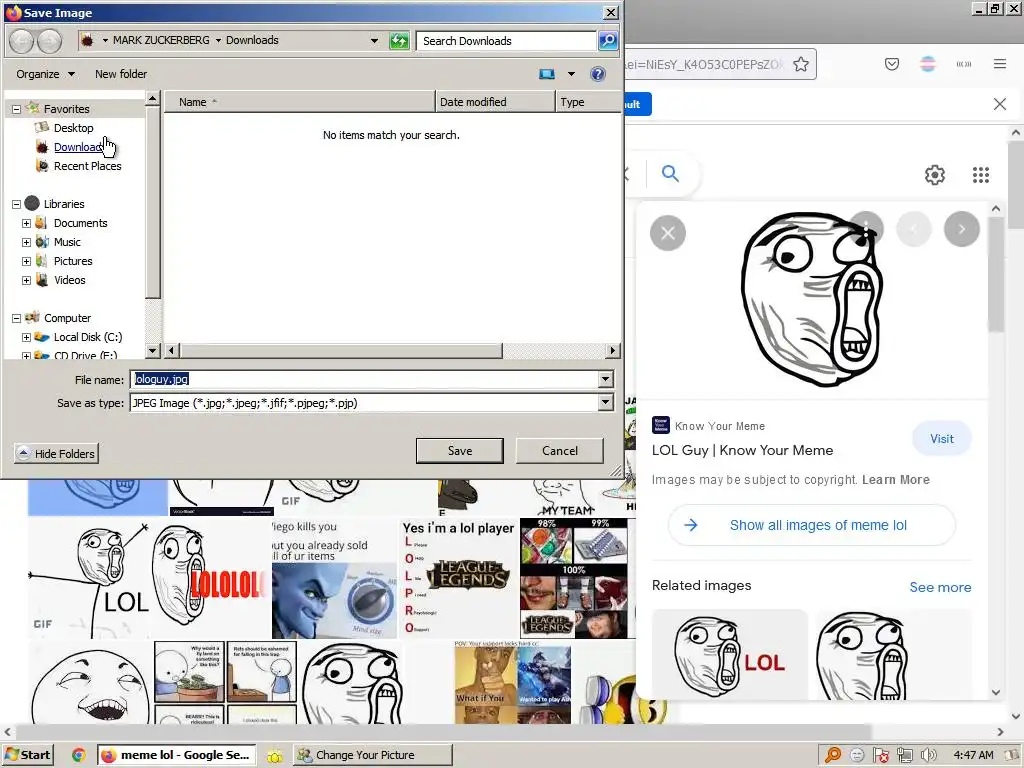1024x768 pixels.
Task: Open the LOLOLOL meme thumbnail in results
Action: coord(210,579)
